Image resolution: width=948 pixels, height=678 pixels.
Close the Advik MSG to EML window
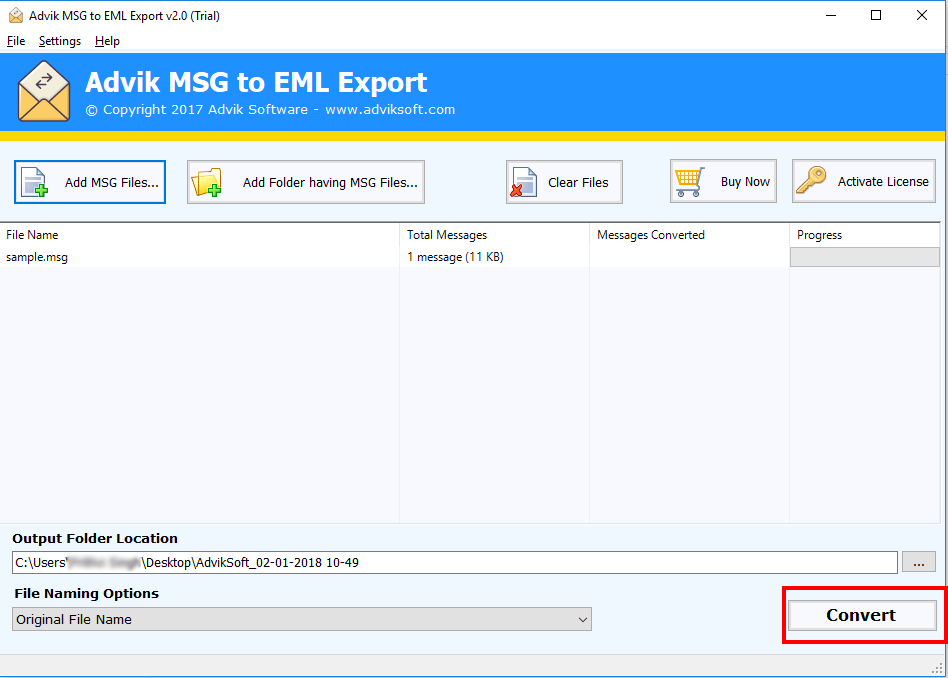pyautogui.click(x=921, y=15)
